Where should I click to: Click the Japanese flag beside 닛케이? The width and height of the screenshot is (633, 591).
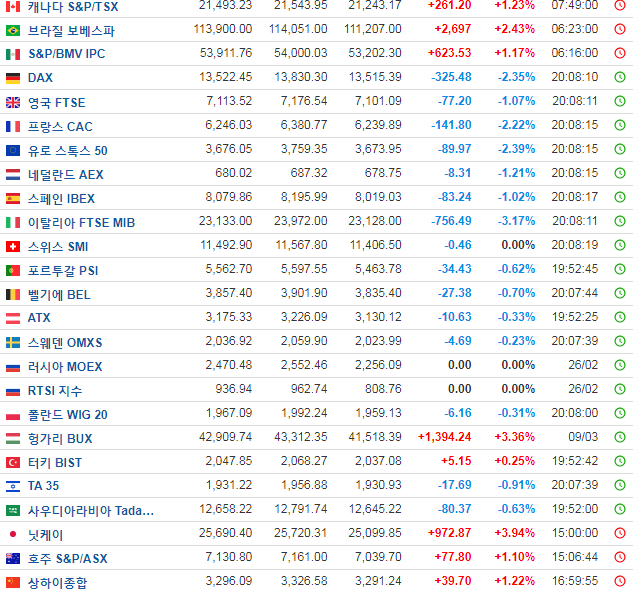(13, 534)
